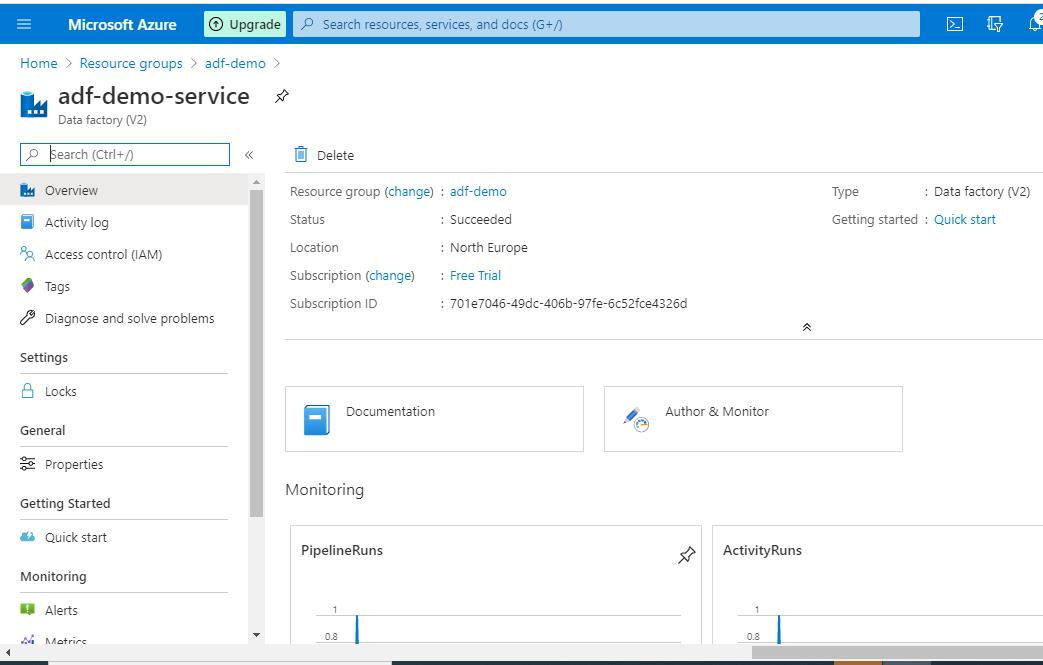Open the Azure portal hamburger menu
1043x665 pixels.
pyautogui.click(x=24, y=24)
